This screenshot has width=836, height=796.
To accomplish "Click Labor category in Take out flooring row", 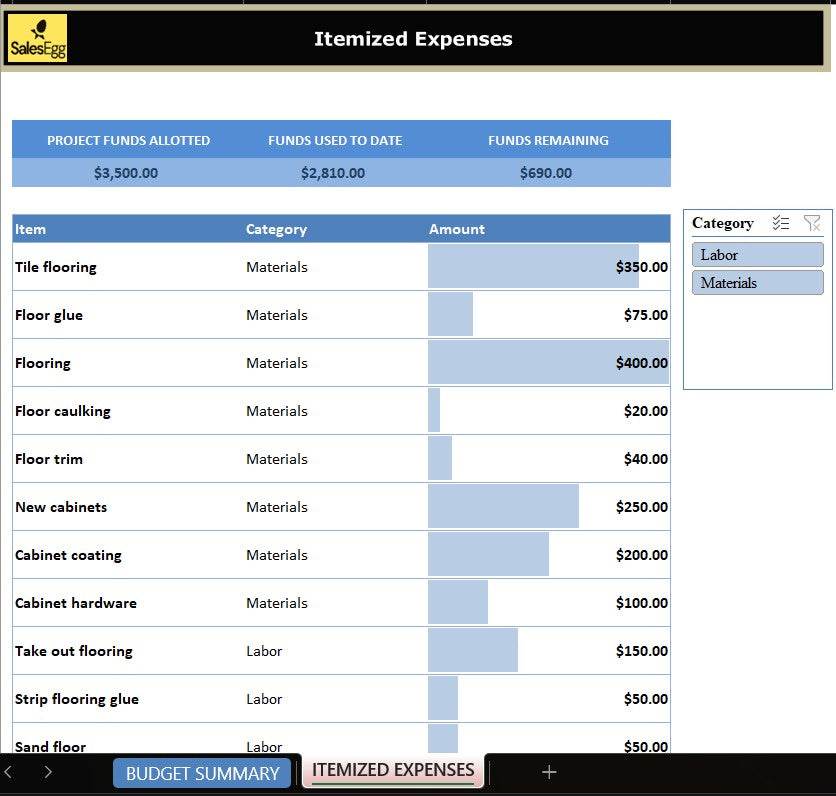I will pyautogui.click(x=335, y=651).
